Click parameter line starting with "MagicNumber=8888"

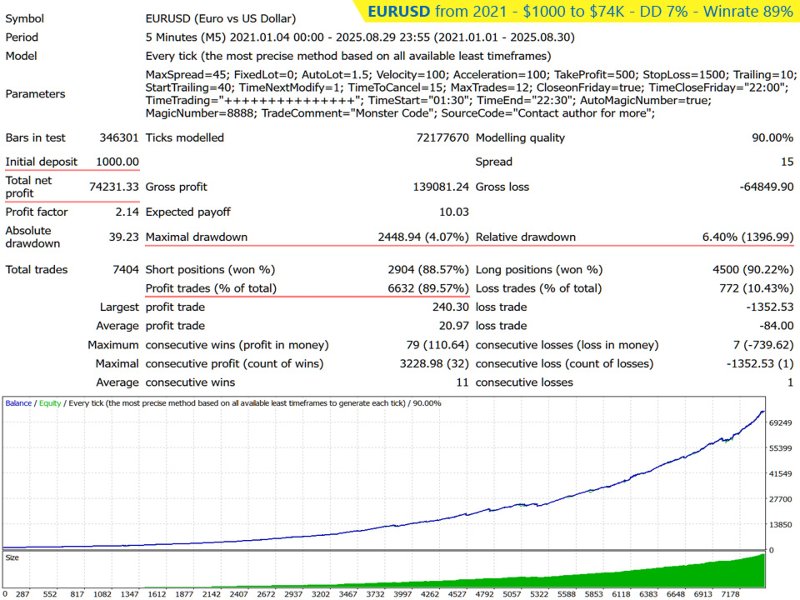coord(400,113)
